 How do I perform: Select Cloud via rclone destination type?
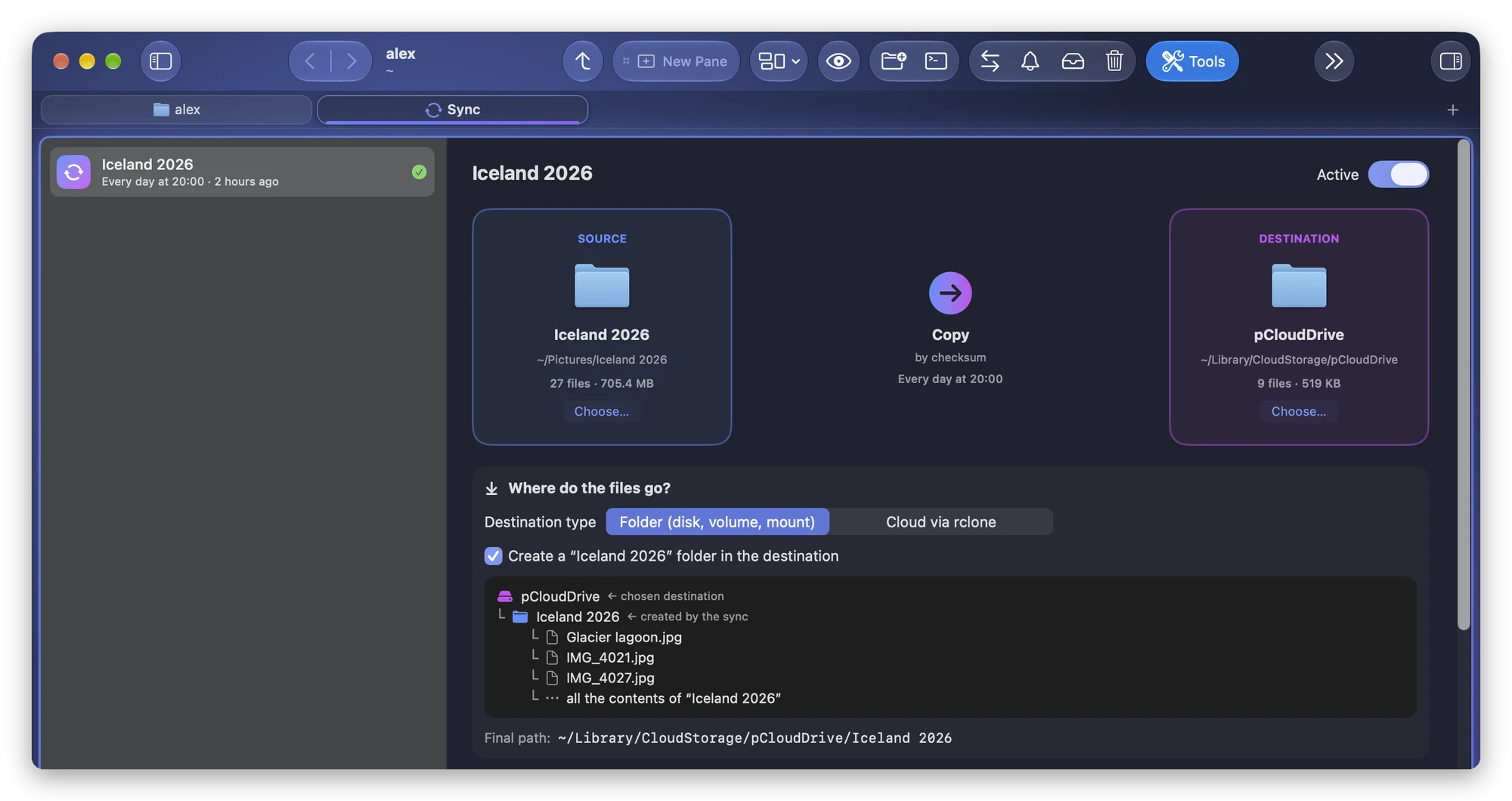940,522
